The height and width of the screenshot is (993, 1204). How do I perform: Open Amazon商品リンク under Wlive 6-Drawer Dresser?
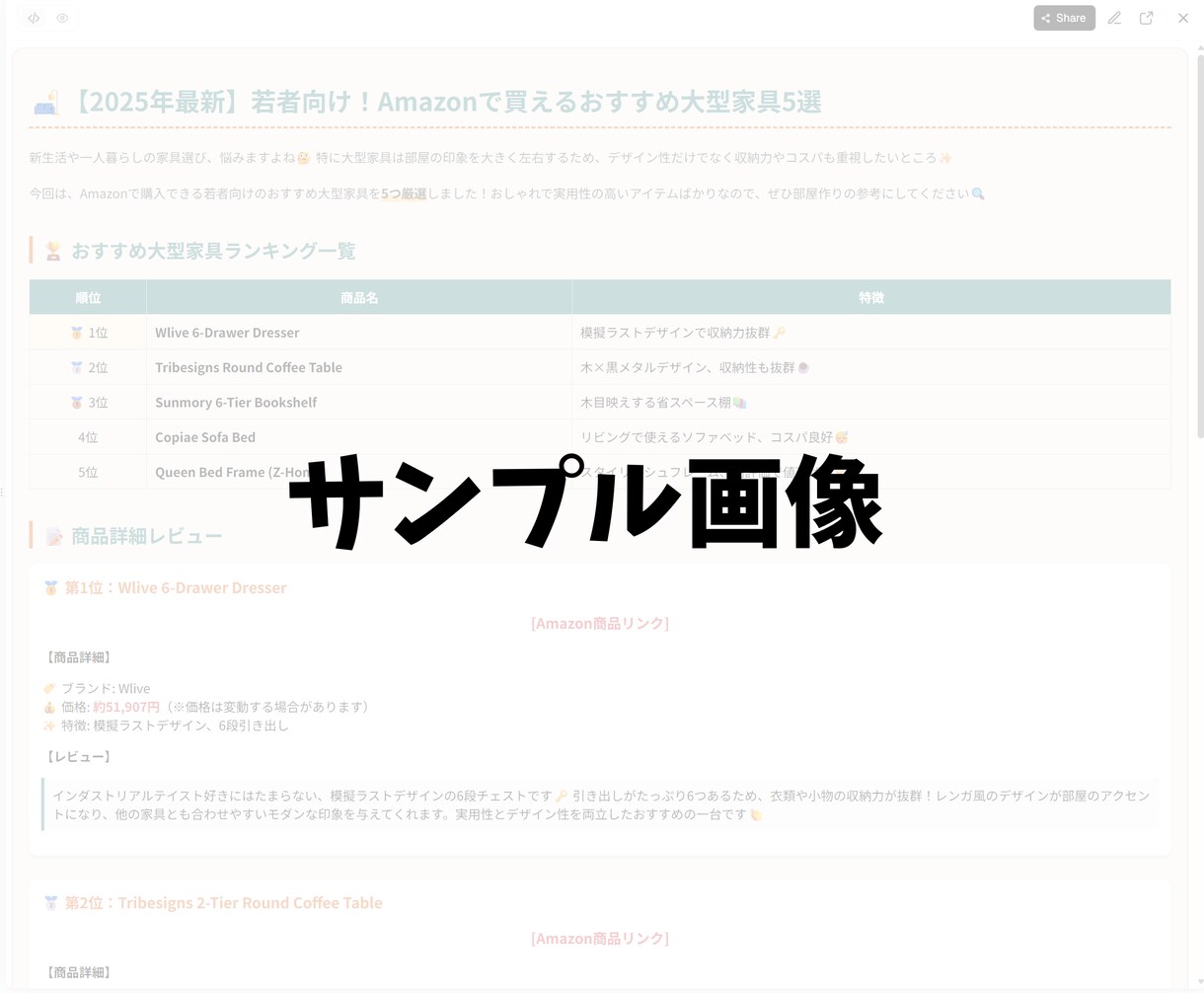(600, 623)
